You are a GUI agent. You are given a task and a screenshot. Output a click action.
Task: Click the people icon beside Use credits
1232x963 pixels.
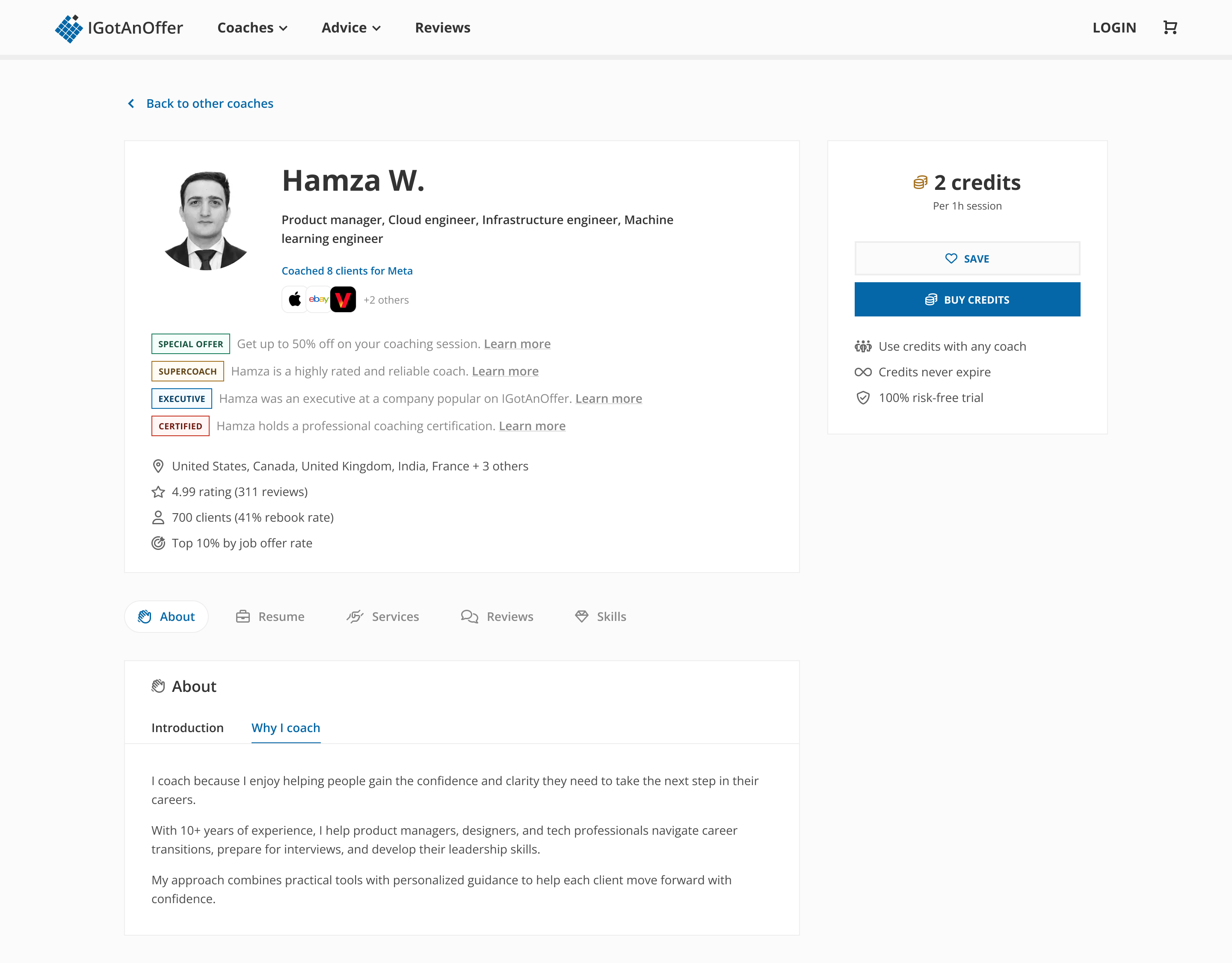tap(863, 346)
